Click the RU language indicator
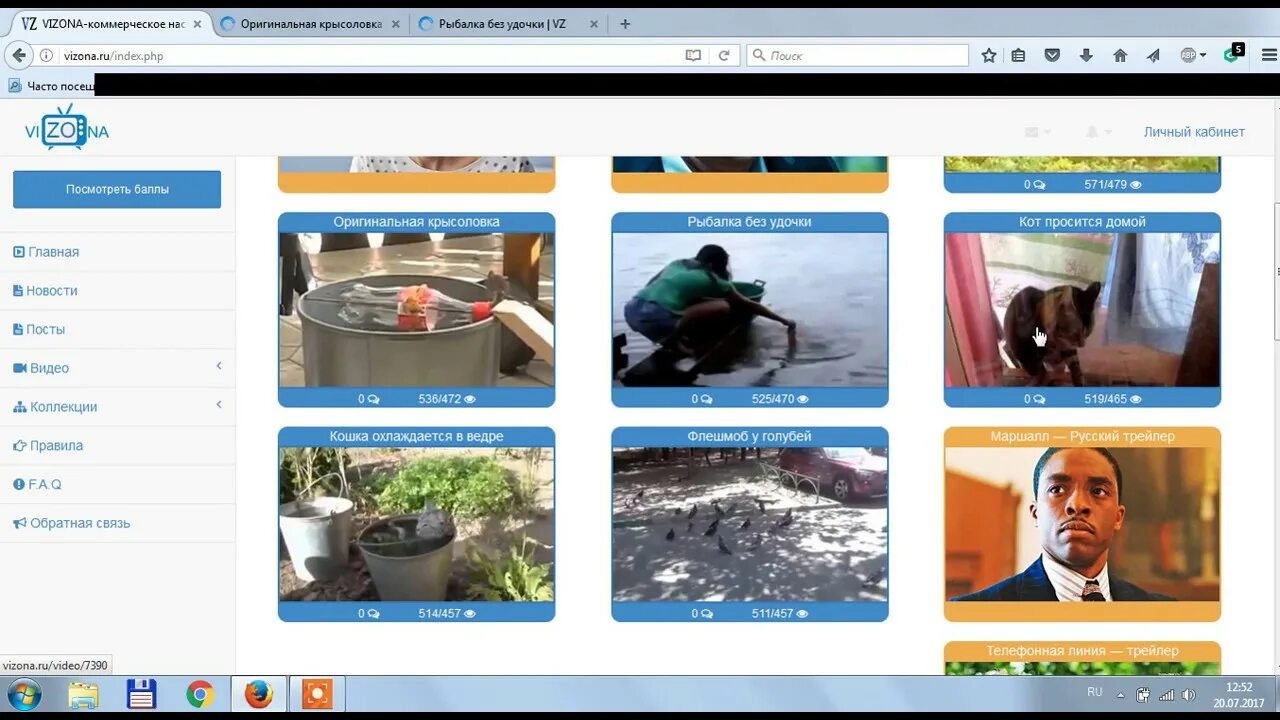The width and height of the screenshot is (1280, 720). pos(1095,692)
